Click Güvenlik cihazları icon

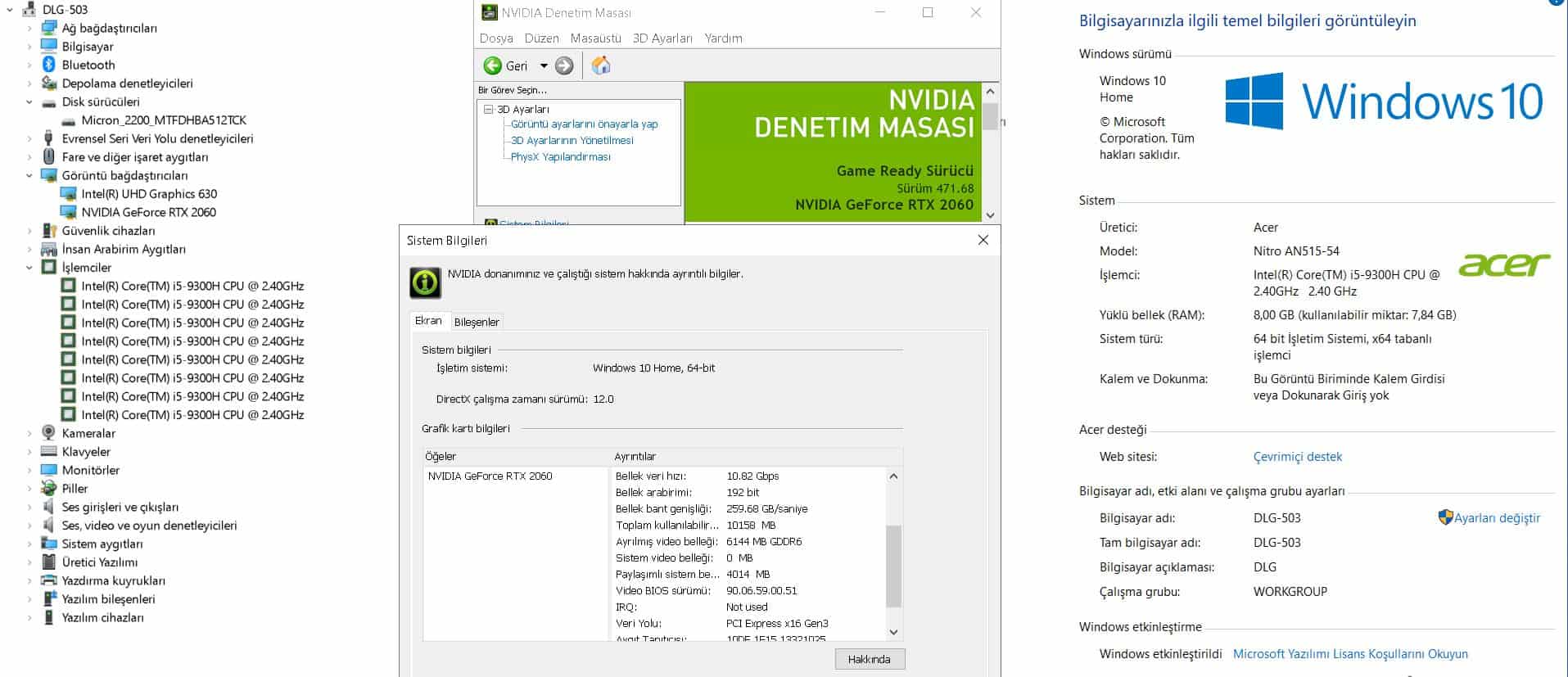(48, 231)
